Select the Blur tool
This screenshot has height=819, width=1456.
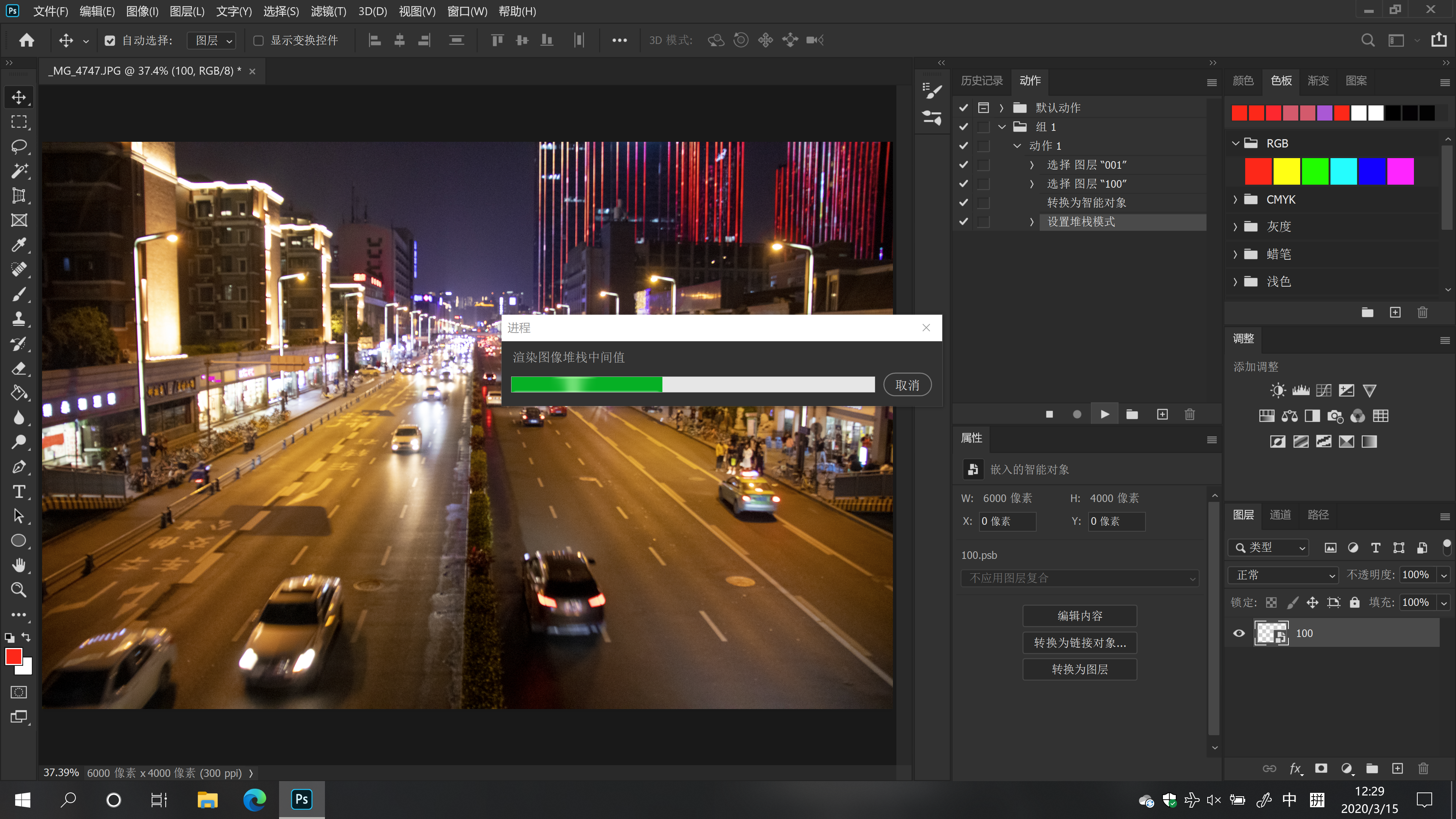(19, 418)
